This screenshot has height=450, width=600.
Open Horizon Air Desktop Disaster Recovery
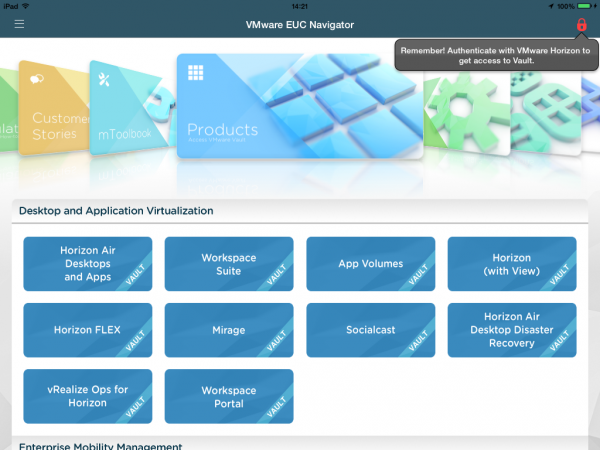click(512, 330)
